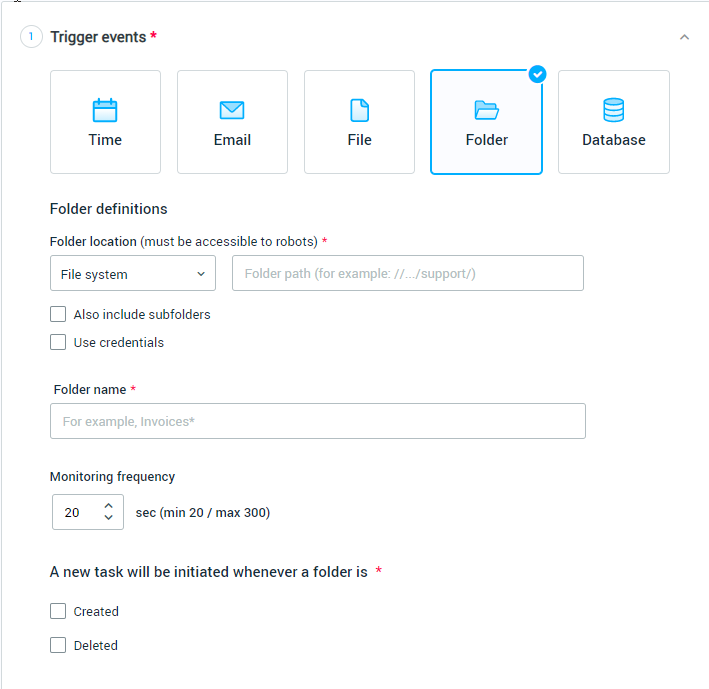709x689 pixels.
Task: Click the step 1 circle icon
Action: click(31, 37)
